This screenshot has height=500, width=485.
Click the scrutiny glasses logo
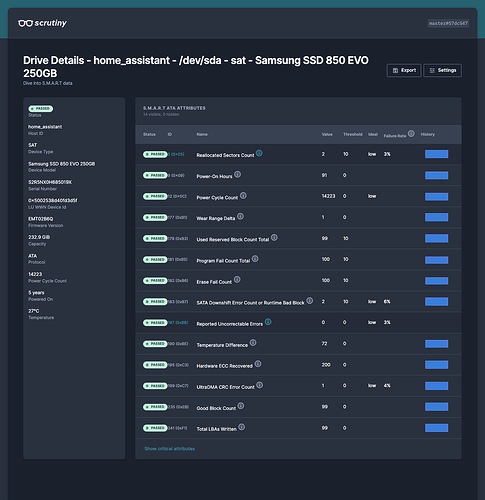coord(25,23)
